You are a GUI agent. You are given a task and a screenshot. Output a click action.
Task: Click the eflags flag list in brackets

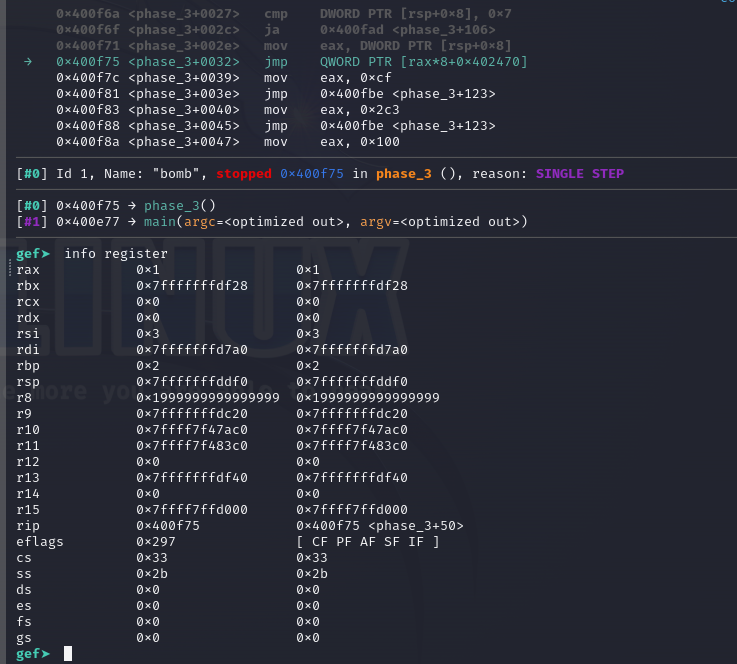coord(368,541)
